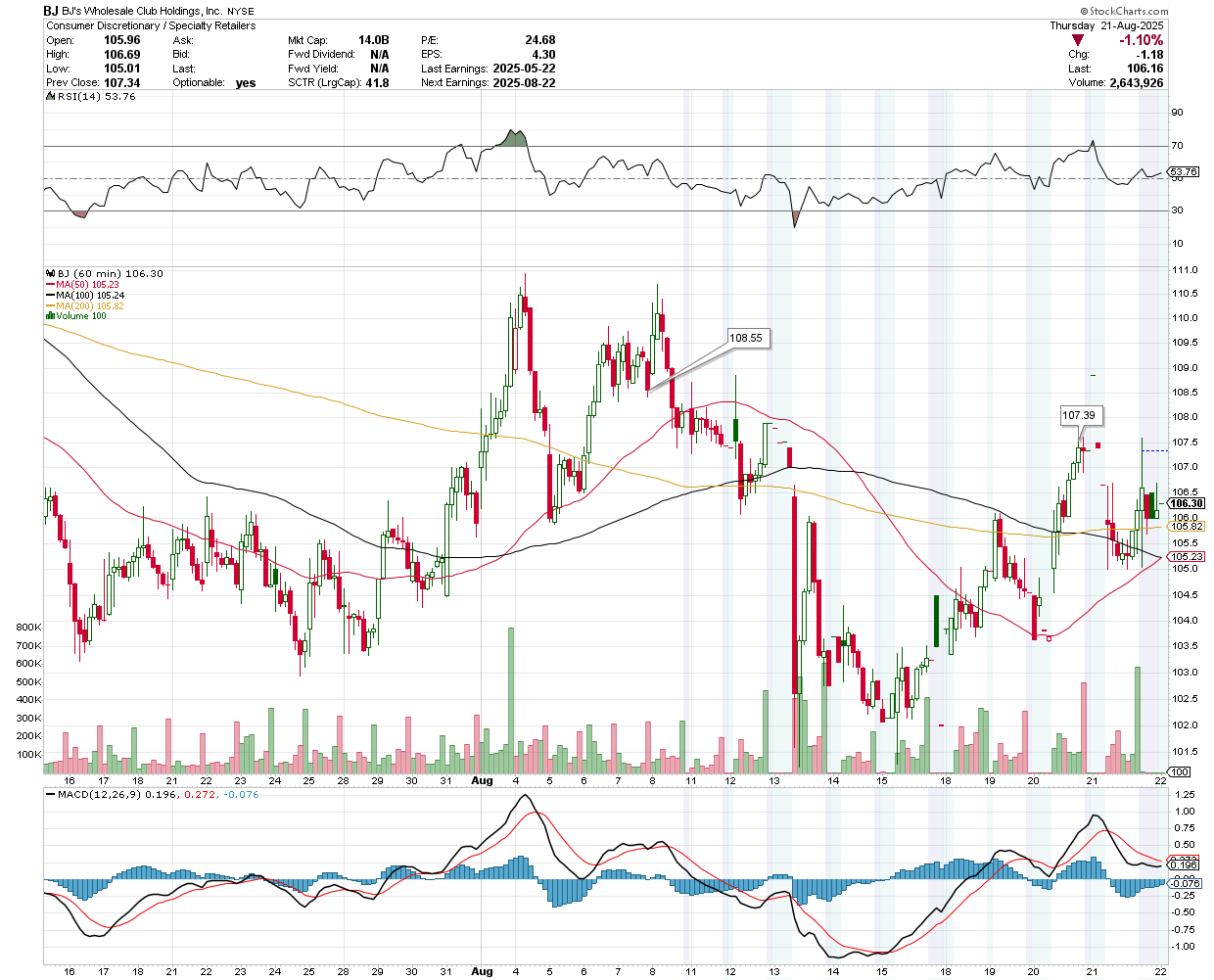Click the MA(100) 105.24 legend entry
The width and height of the screenshot is (1214, 980).
tap(90, 295)
